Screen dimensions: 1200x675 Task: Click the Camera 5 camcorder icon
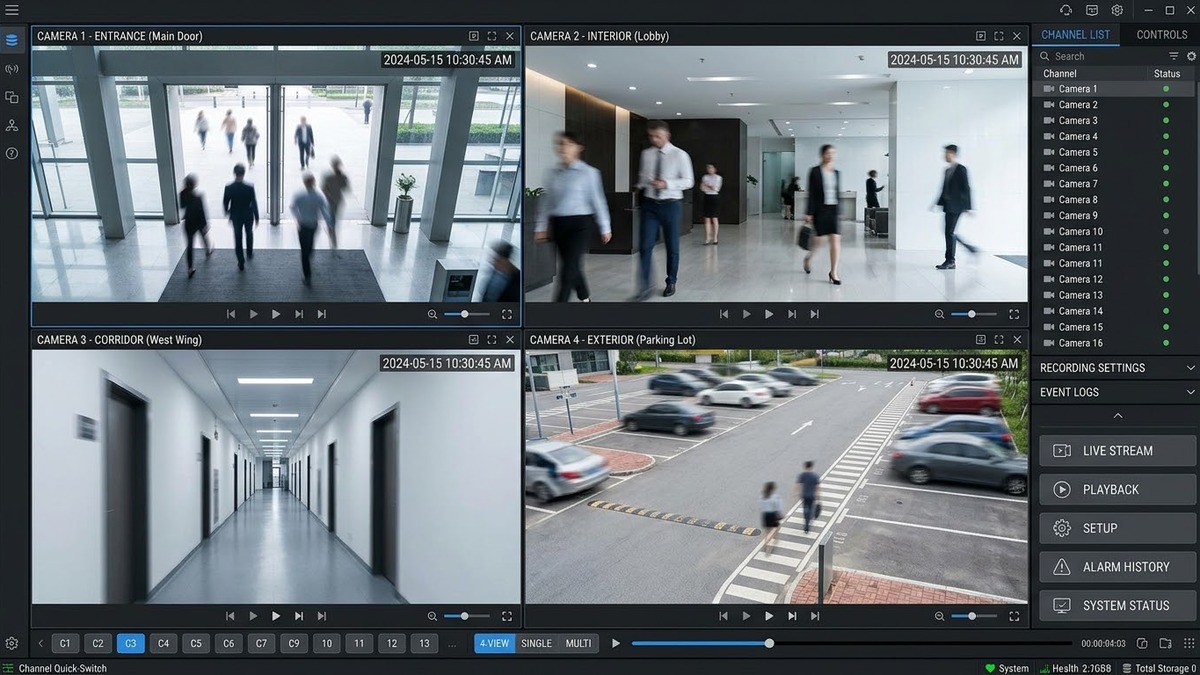point(1049,152)
